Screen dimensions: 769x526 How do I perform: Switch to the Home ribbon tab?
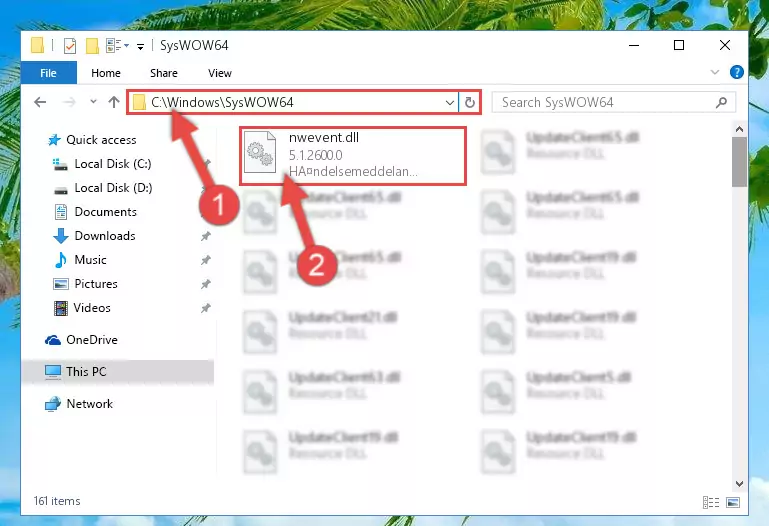[106, 73]
